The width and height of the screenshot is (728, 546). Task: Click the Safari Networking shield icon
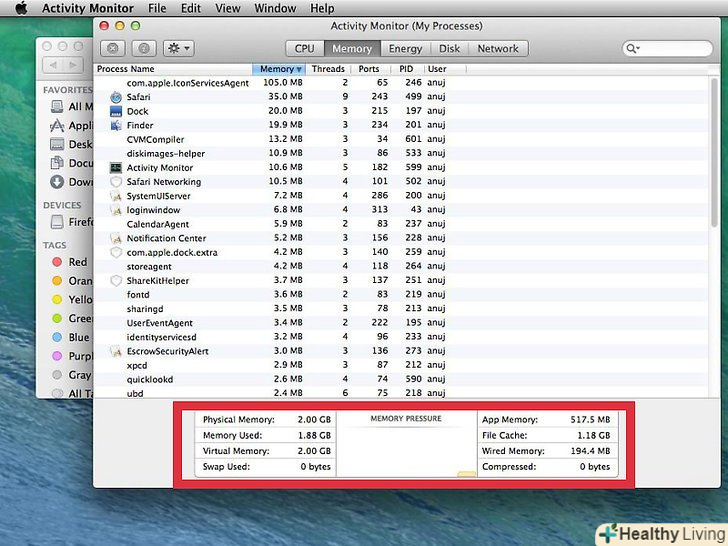(116, 182)
